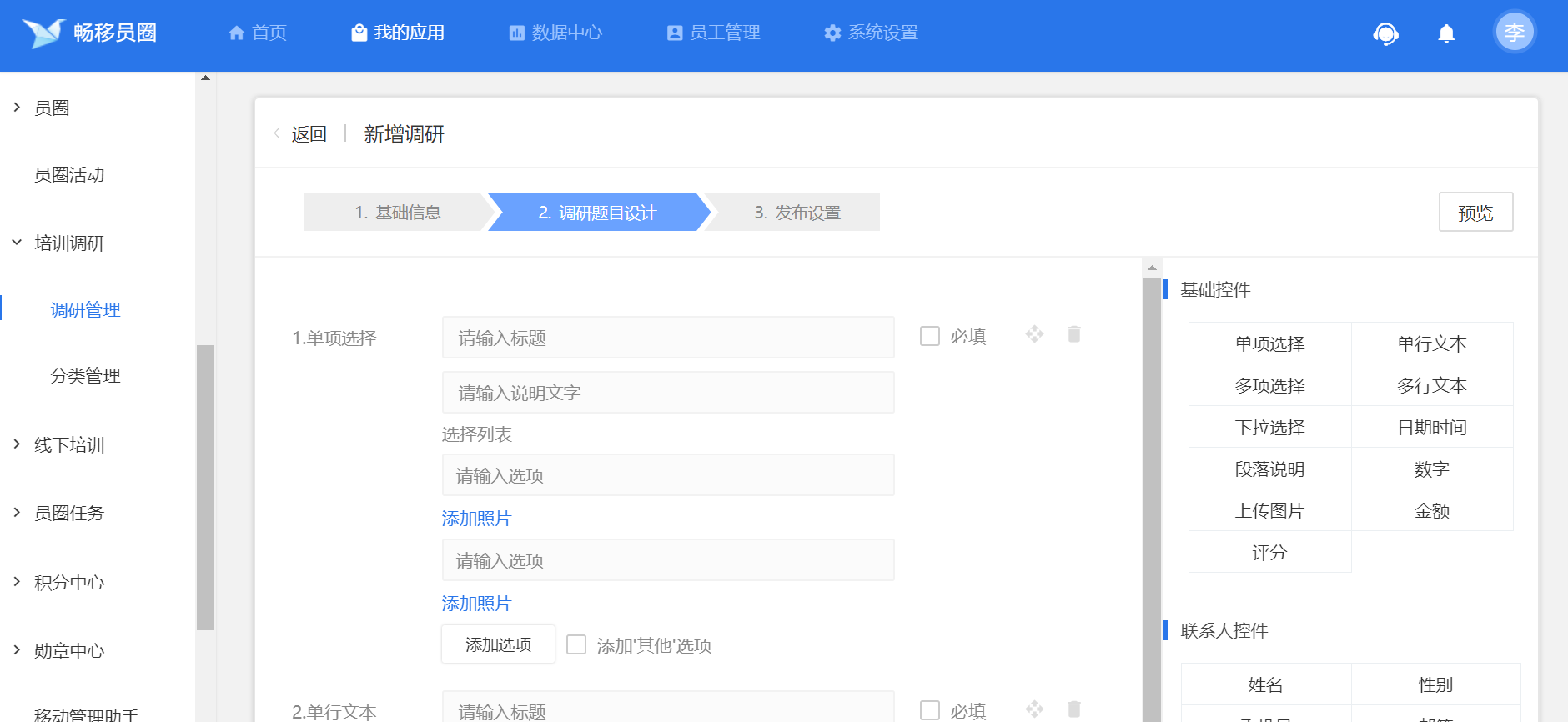Expand the 线下培训 sidebar section

tap(17, 444)
